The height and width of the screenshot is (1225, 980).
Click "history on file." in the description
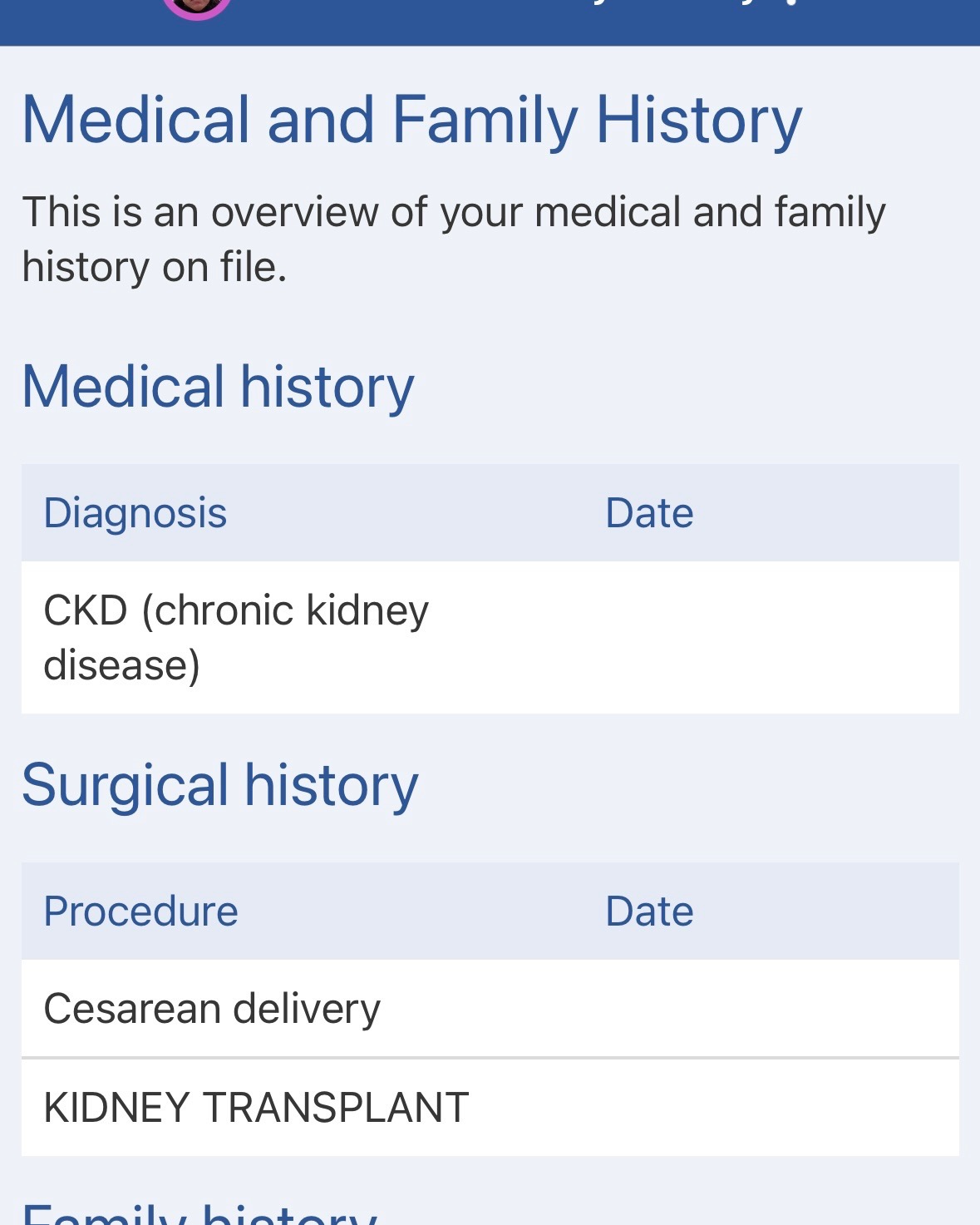click(155, 268)
